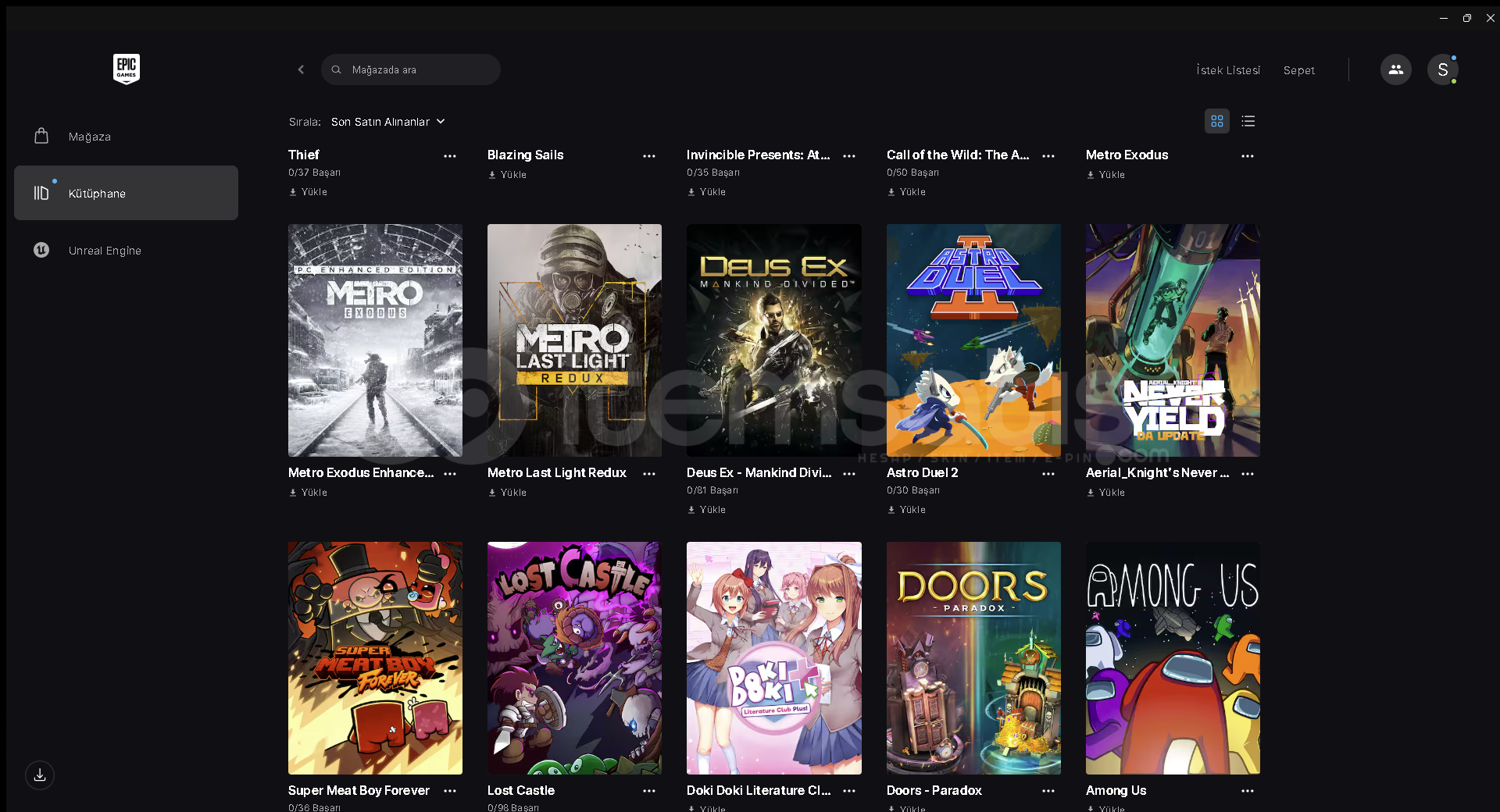Click 0/37 Başarı under Thief
The height and width of the screenshot is (812, 1500).
point(314,173)
